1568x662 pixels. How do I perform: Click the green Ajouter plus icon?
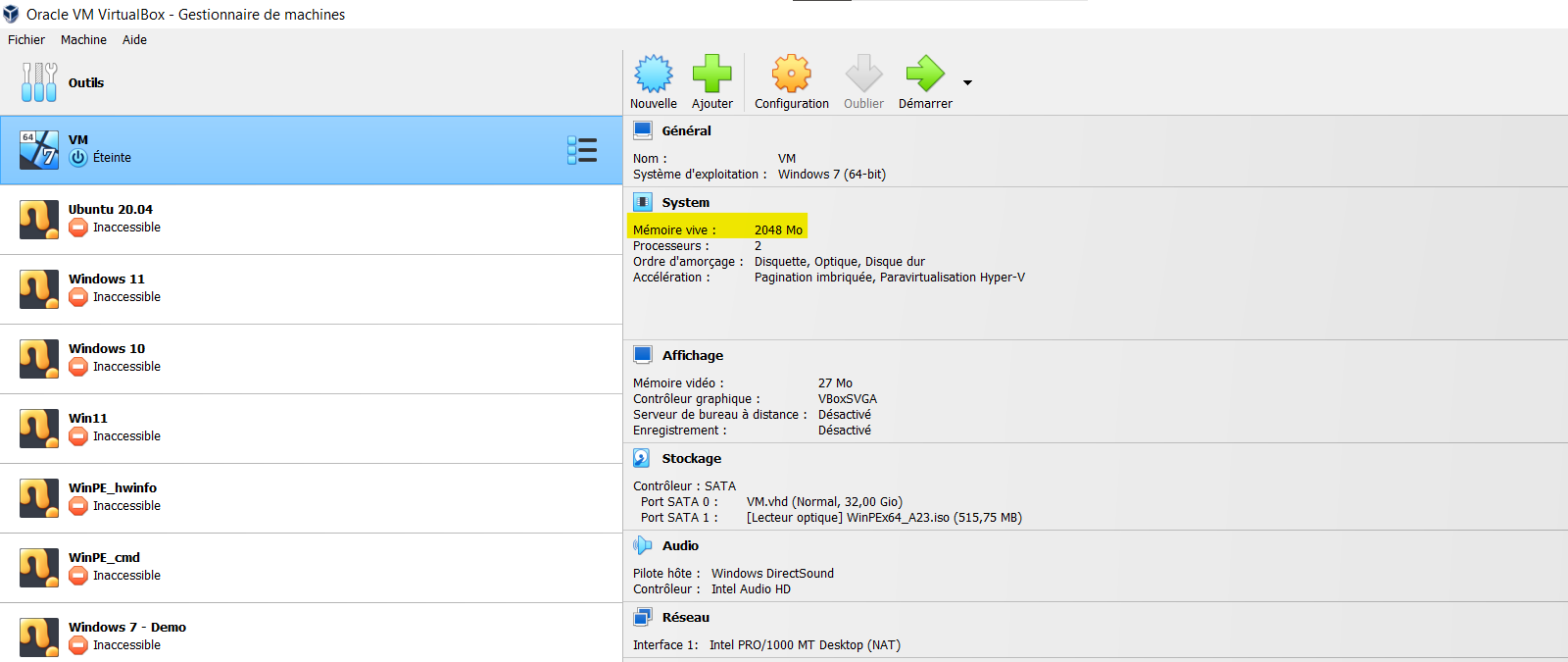pyautogui.click(x=711, y=75)
